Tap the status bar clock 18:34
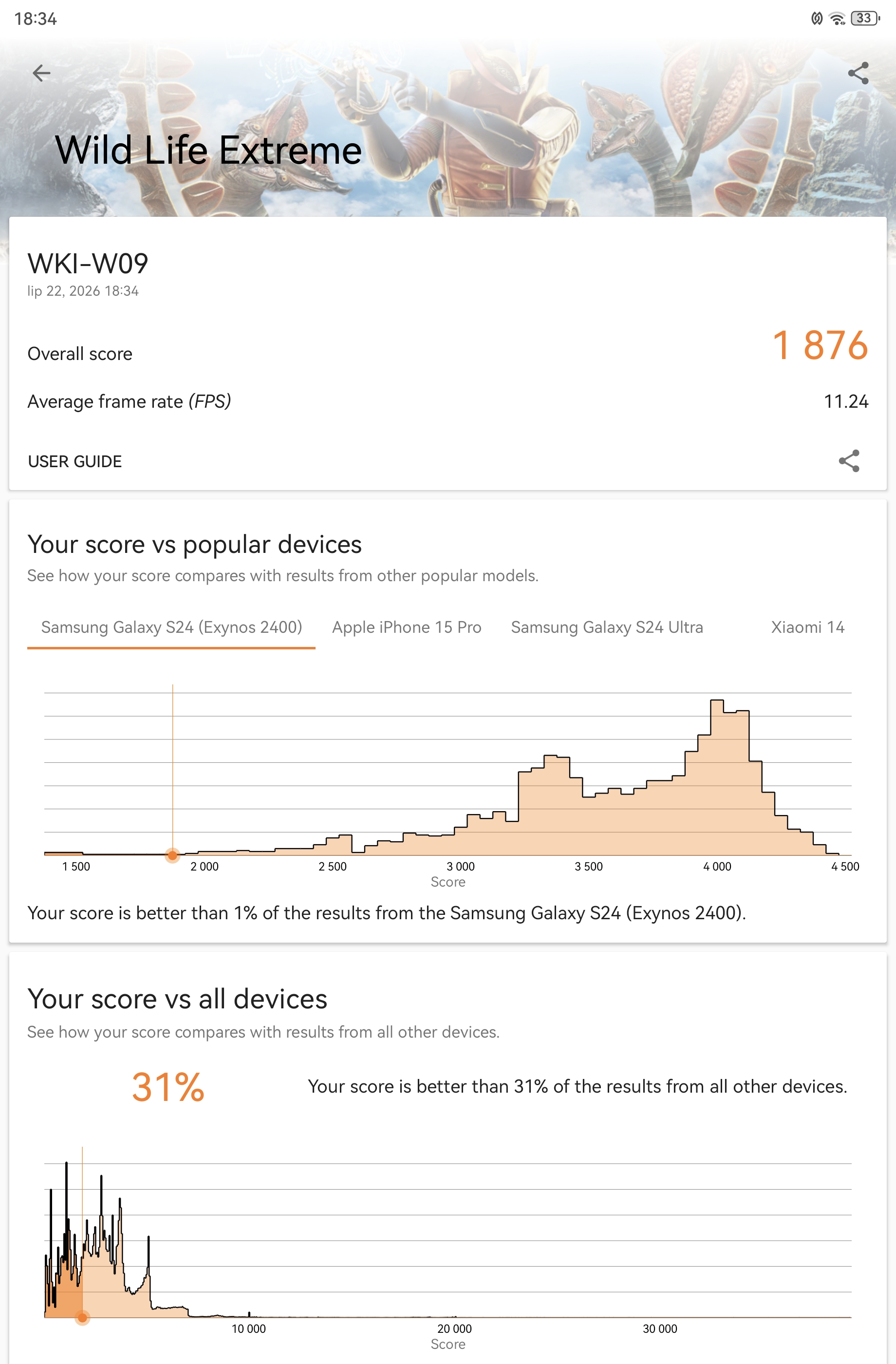The width and height of the screenshot is (896, 1364). (x=36, y=19)
